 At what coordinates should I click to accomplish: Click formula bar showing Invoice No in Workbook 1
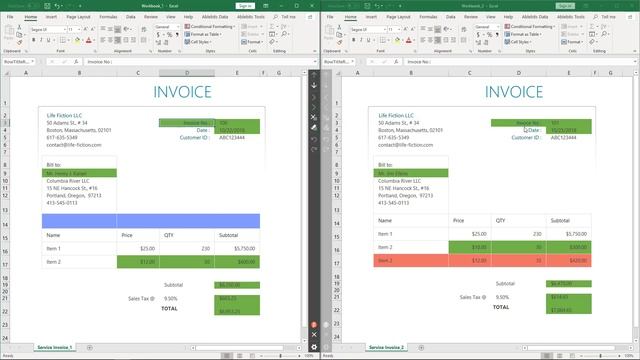(x=199, y=62)
